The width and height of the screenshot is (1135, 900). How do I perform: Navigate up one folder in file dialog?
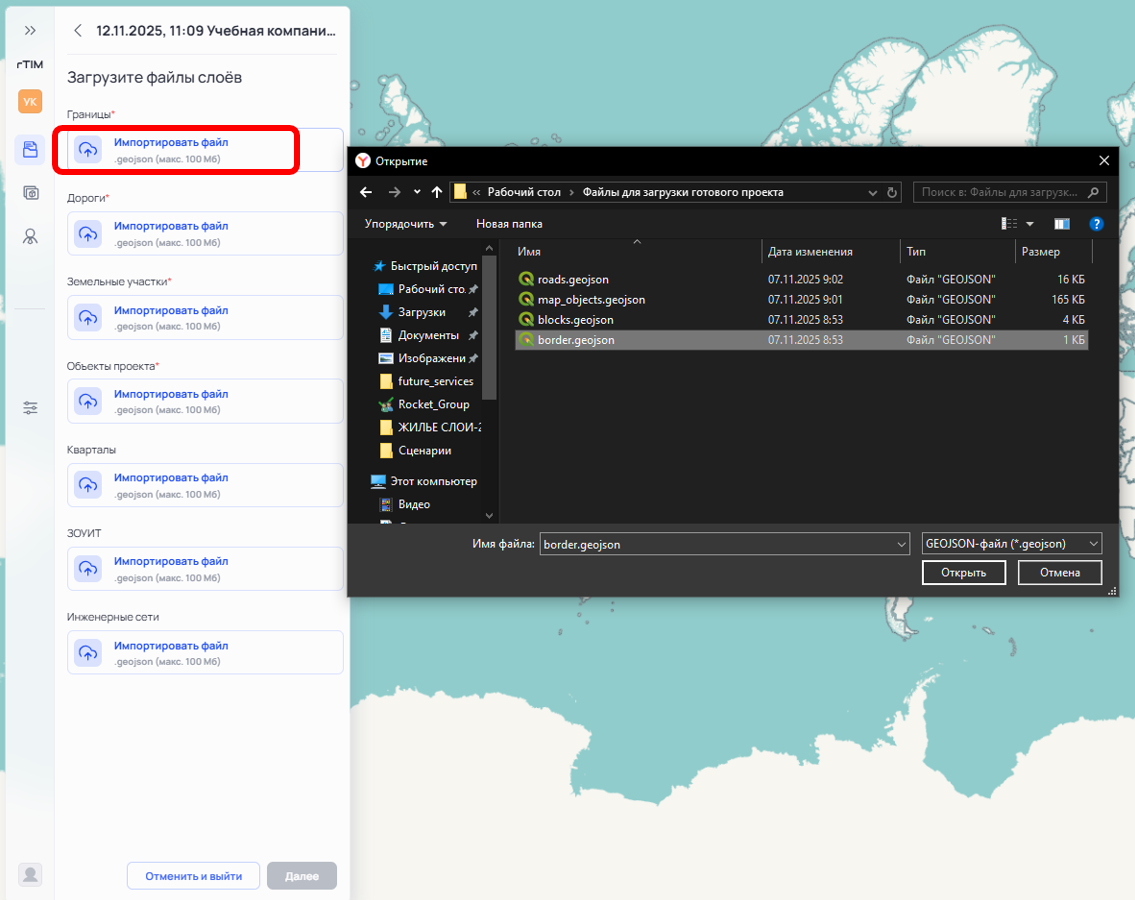coord(436,192)
